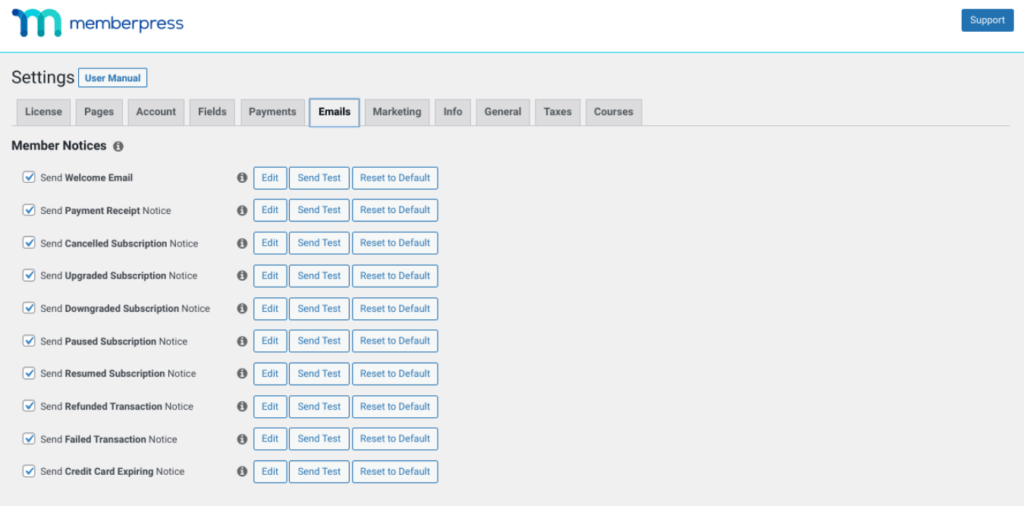Viewport: 1024px width, 506px height.
Task: Reset Welcome Email to default
Action: click(x=395, y=178)
